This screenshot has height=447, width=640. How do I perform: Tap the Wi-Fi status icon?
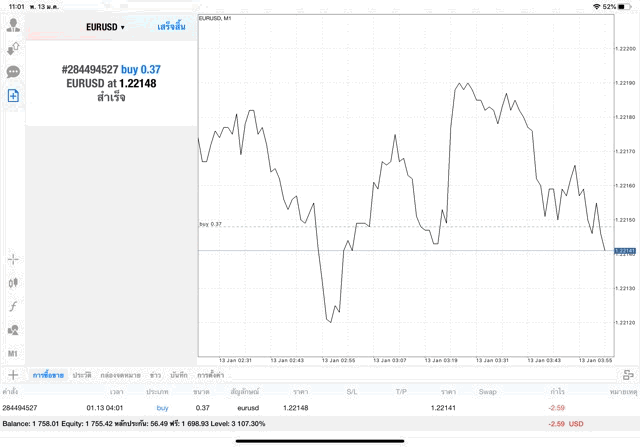click(597, 7)
